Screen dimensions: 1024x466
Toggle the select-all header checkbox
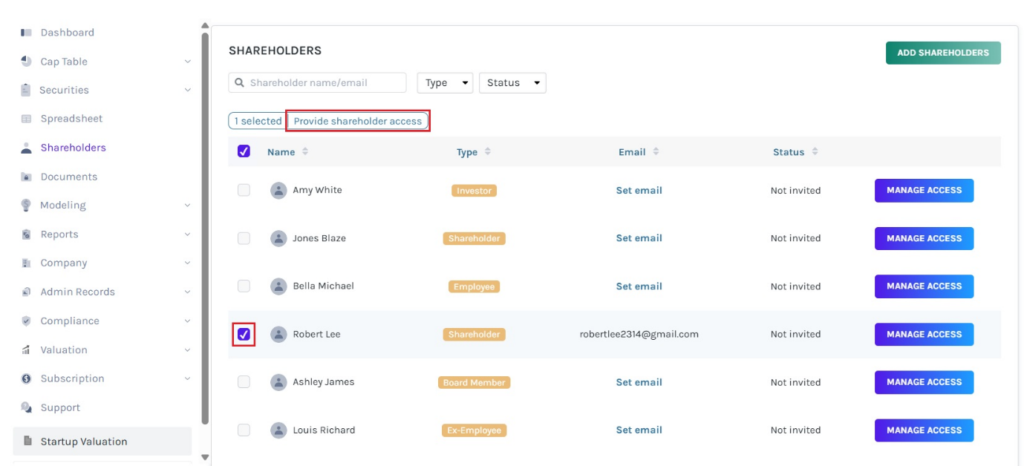(244, 152)
